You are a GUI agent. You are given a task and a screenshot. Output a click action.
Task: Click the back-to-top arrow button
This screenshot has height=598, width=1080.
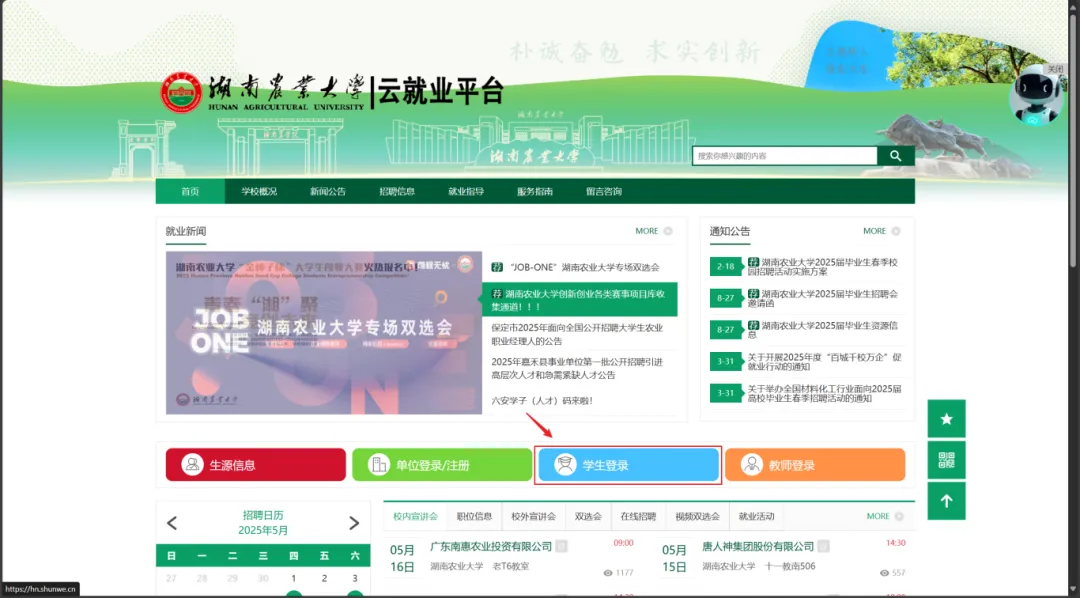pos(946,501)
